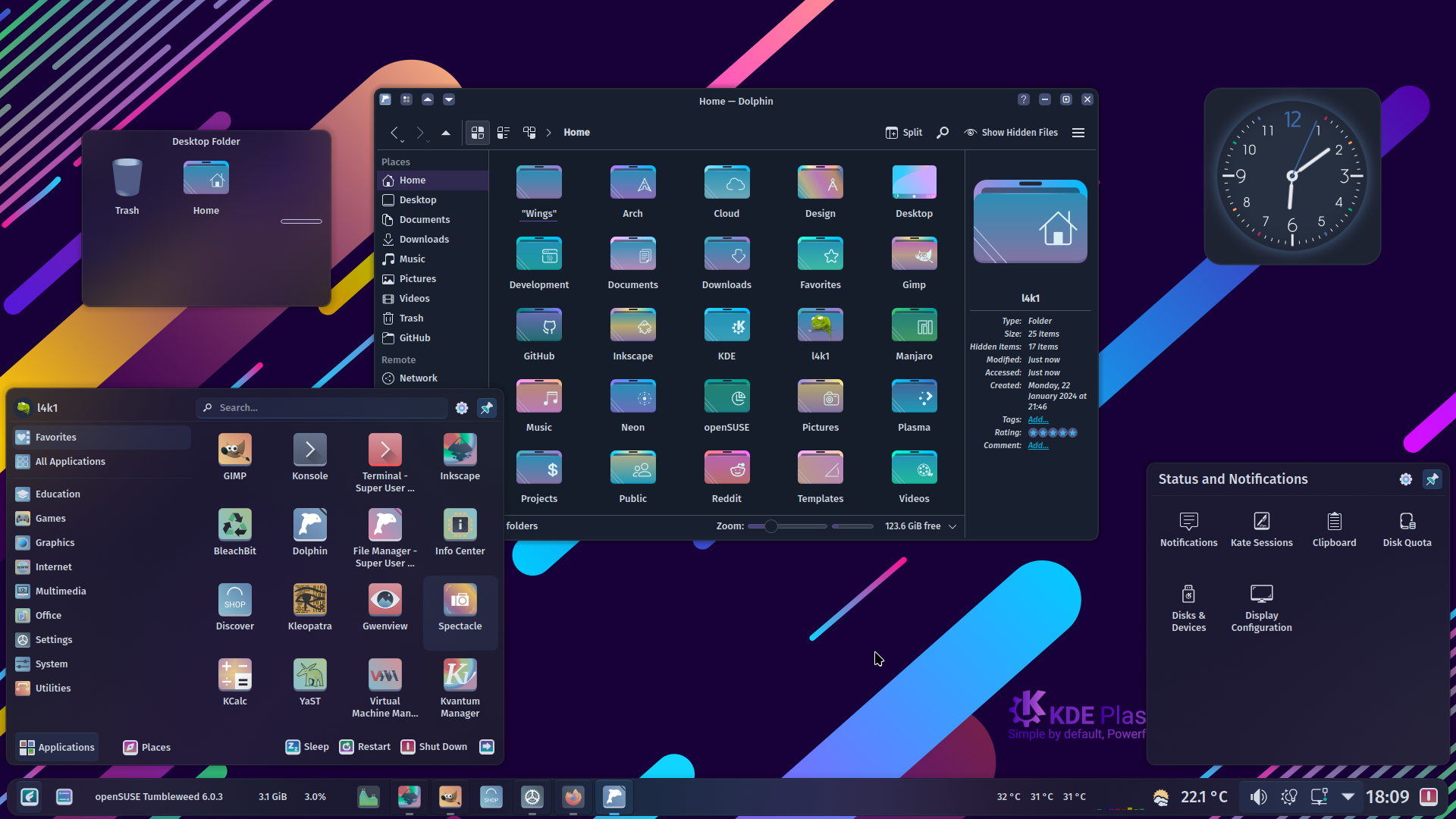
Task: Click Add comment link in info panel
Action: (x=1038, y=446)
